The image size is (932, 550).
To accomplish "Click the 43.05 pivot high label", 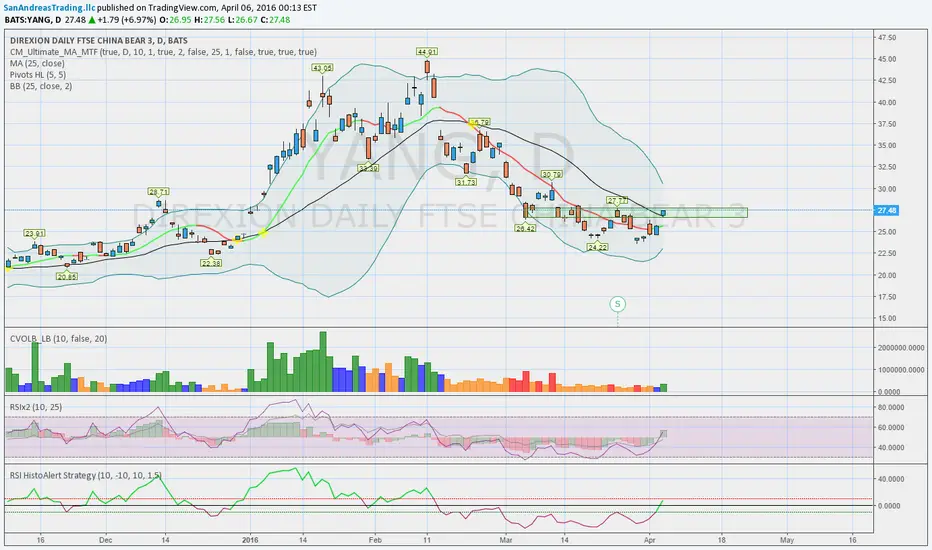I will [323, 68].
